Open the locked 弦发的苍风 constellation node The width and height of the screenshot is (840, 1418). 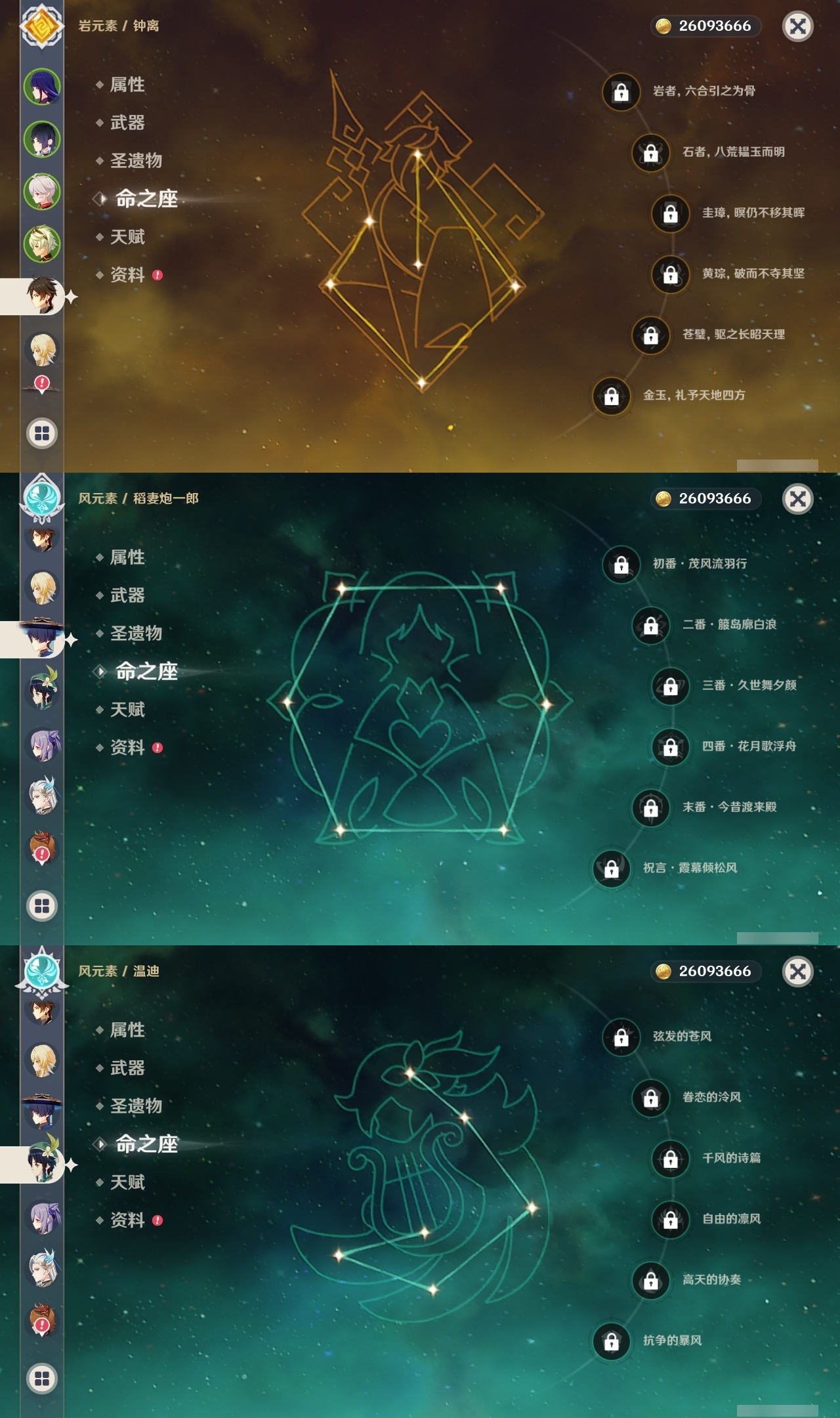[x=621, y=1037]
